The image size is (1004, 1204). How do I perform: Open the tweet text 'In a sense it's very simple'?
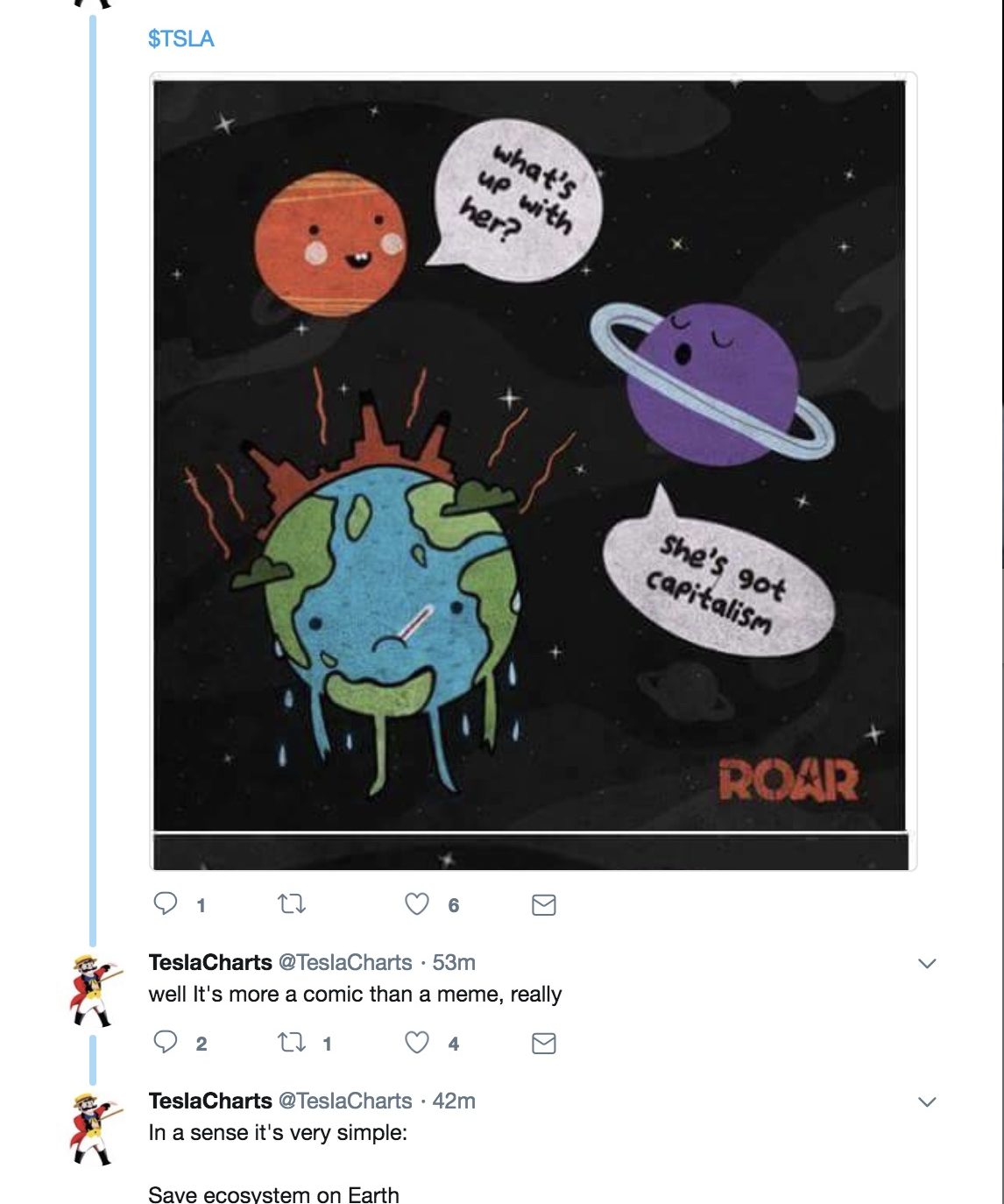278,1132
